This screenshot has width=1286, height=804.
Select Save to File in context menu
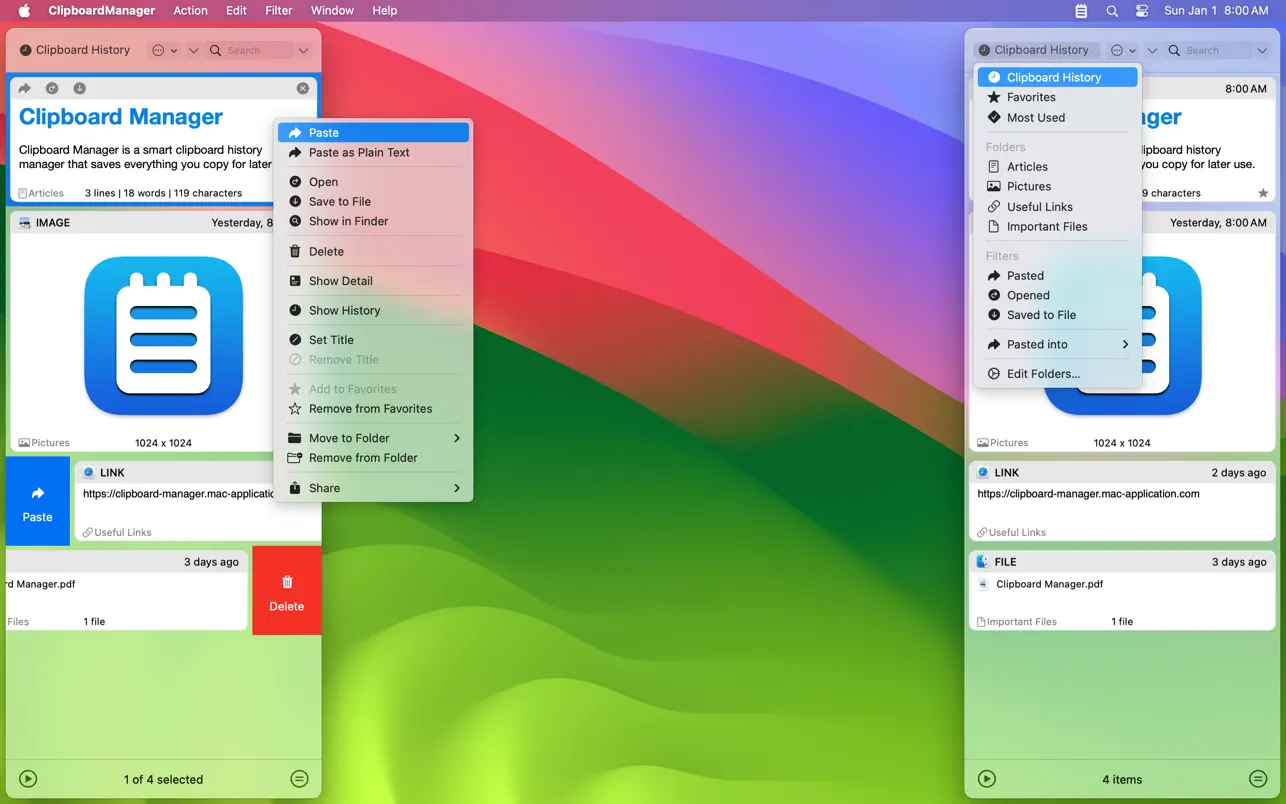(373, 201)
